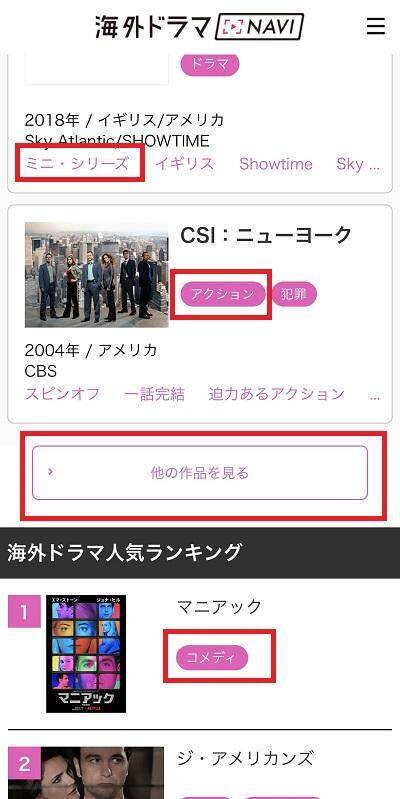This screenshot has width=400, height=799.
Task: Click the chevron arrow in 他の作品を見る
Action: pyautogui.click(x=50, y=472)
